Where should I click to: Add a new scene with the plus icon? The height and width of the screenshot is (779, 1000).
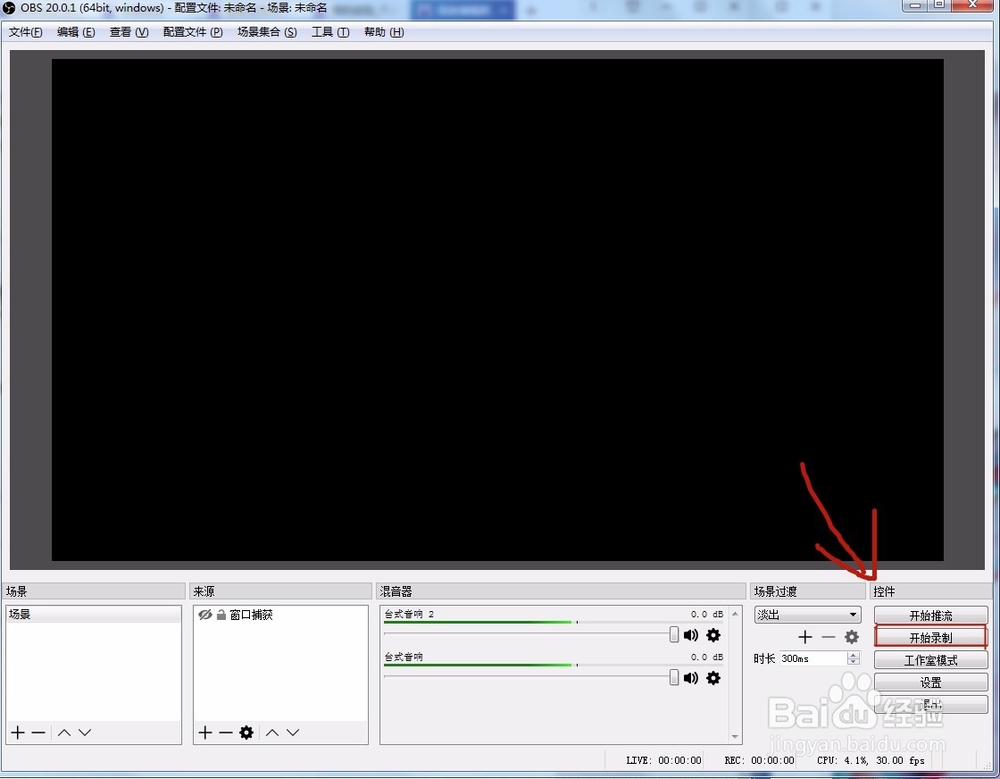coord(18,732)
